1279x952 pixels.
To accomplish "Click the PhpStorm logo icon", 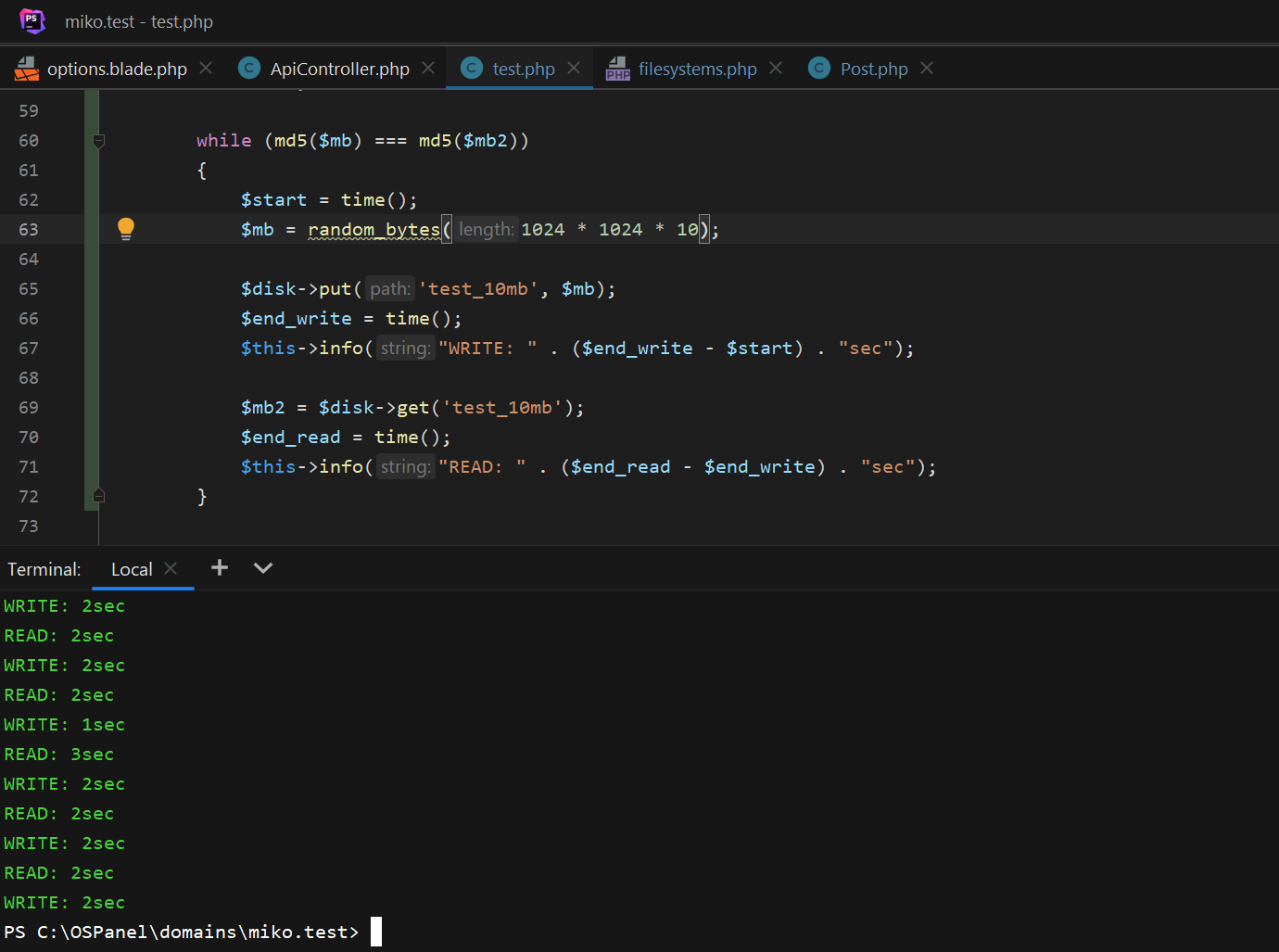I will click(32, 20).
